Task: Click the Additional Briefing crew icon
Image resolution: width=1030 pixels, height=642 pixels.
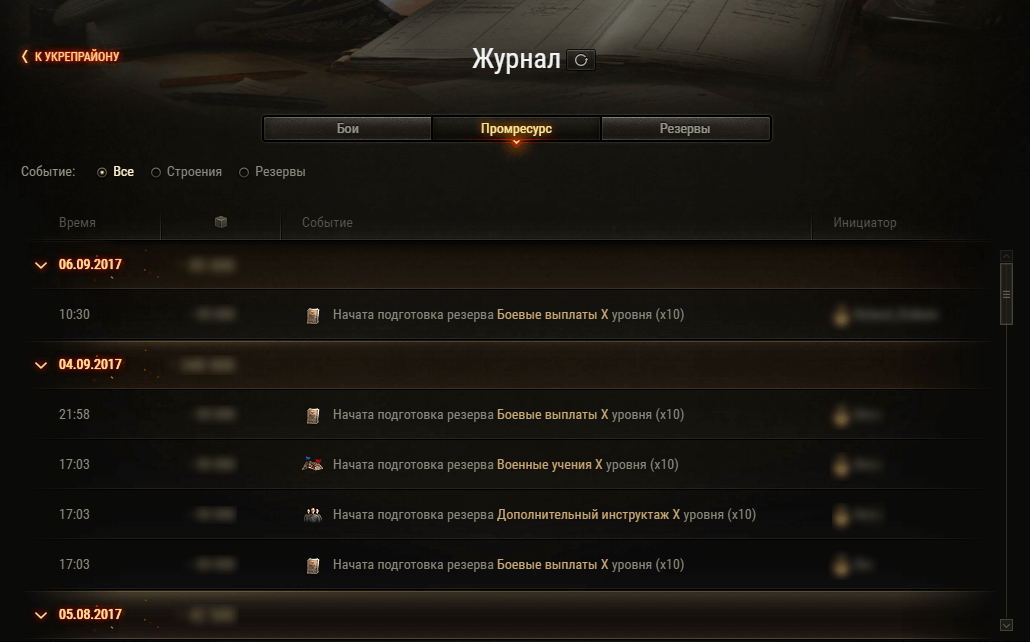Action: [313, 515]
